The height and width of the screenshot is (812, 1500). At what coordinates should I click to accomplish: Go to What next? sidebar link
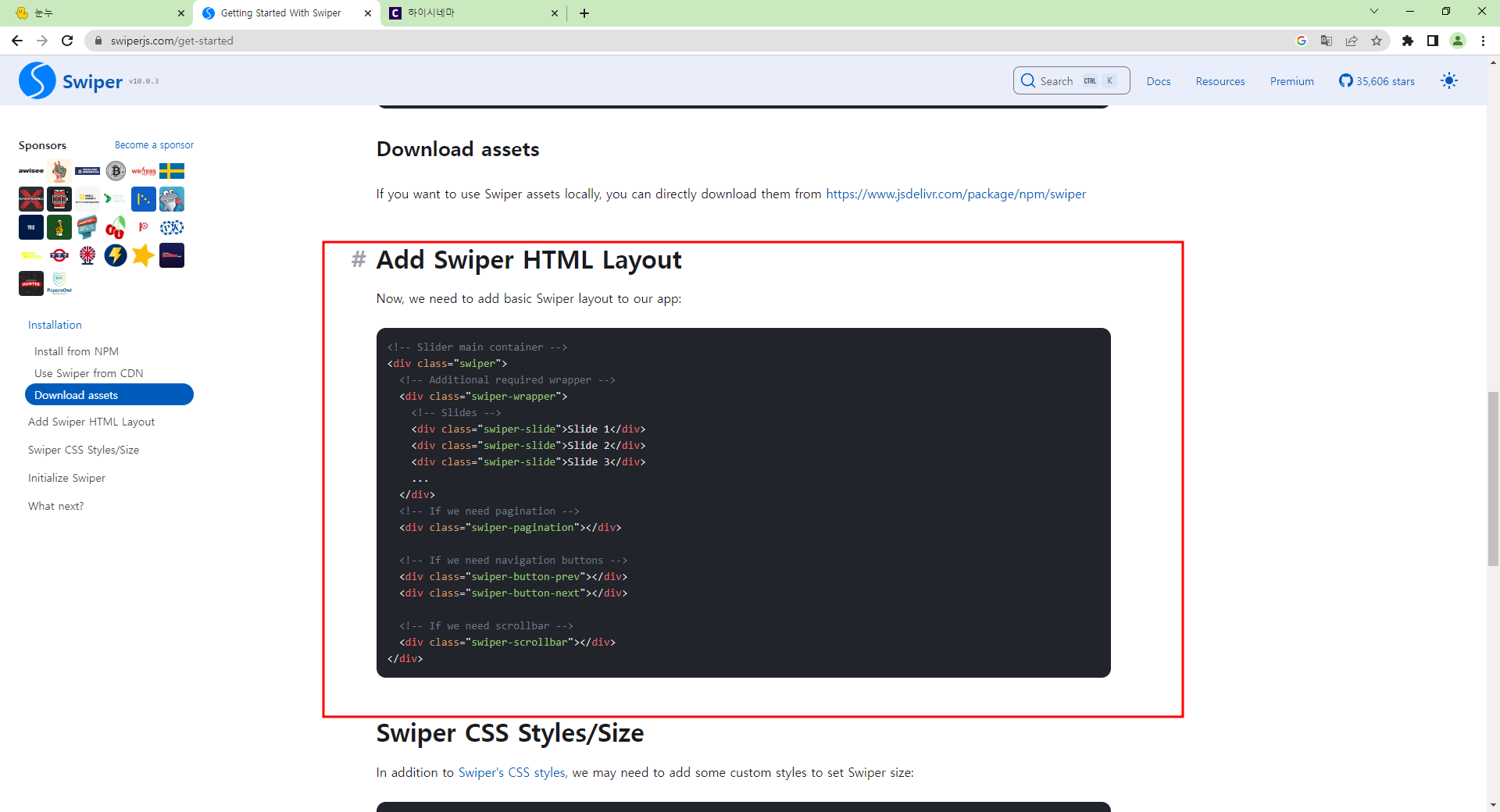pos(55,506)
